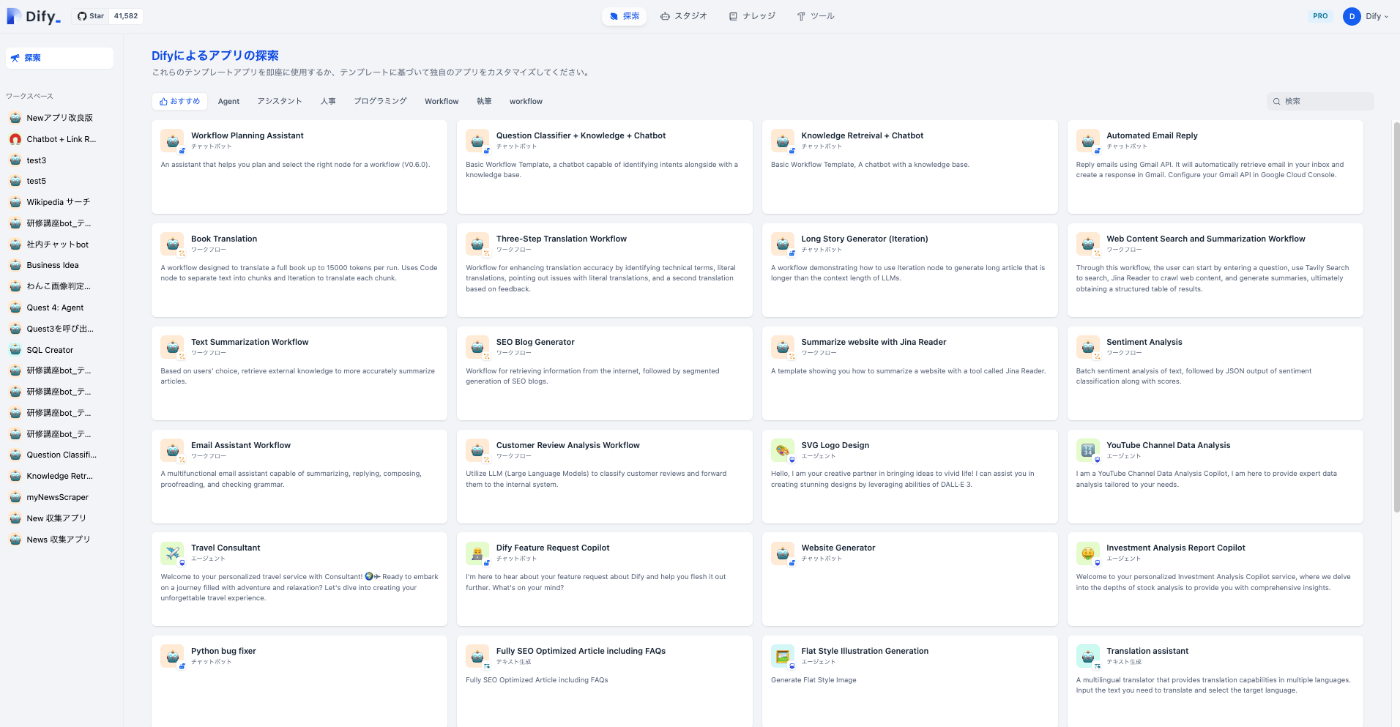
Task: Open test5 in the workspace list
Action: pyautogui.click(x=59, y=181)
